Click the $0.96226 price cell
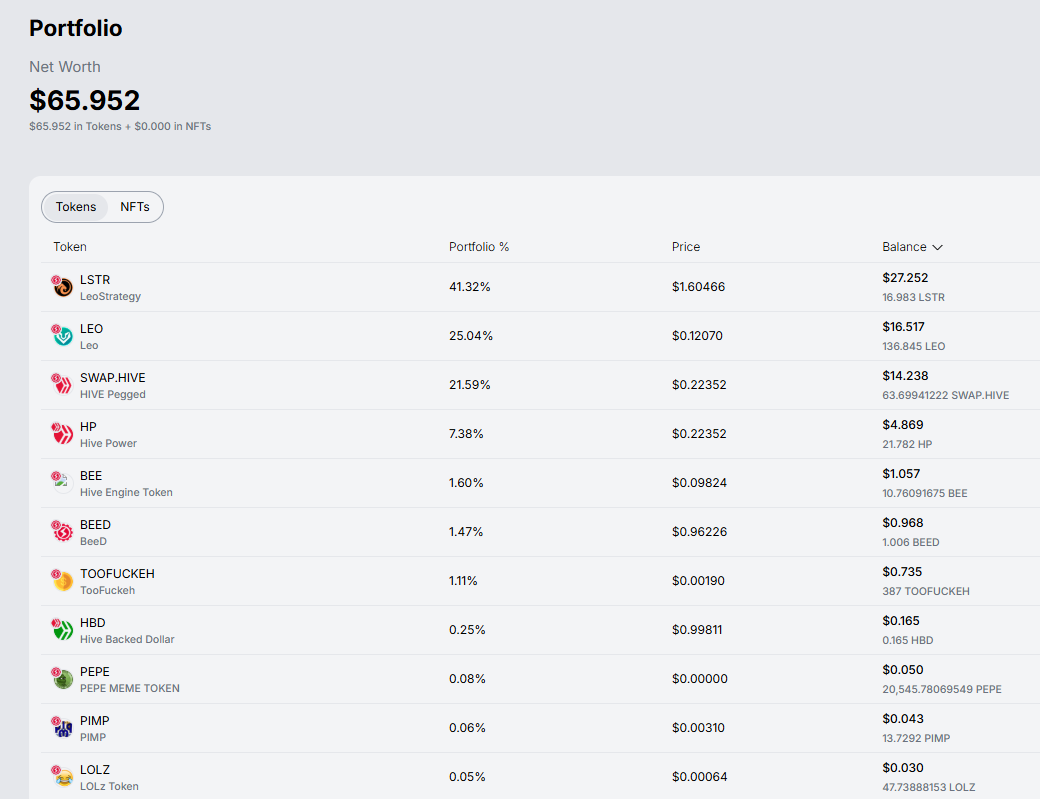Image resolution: width=1040 pixels, height=799 pixels. click(x=699, y=532)
